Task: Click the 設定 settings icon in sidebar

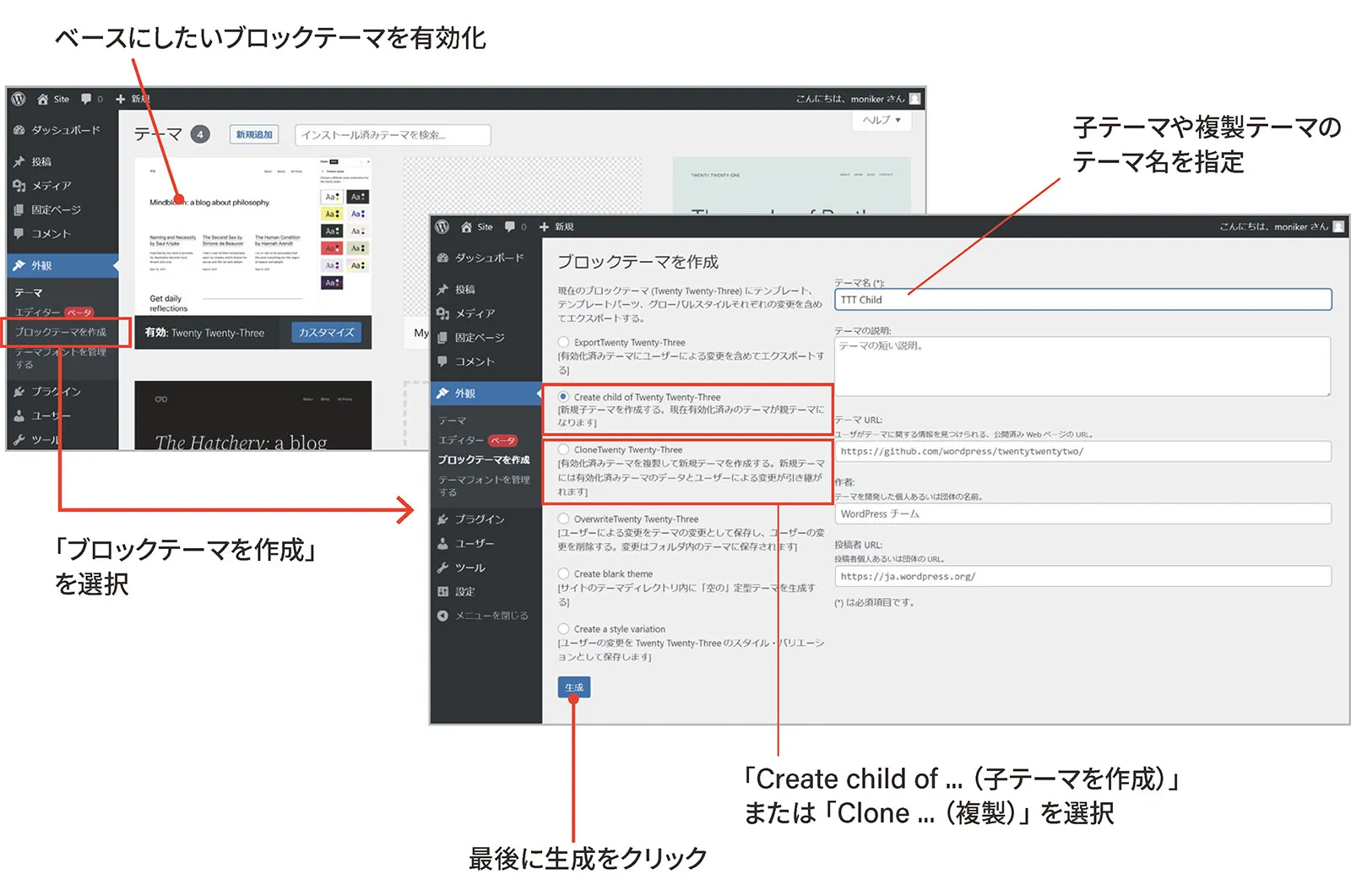Action: (443, 592)
